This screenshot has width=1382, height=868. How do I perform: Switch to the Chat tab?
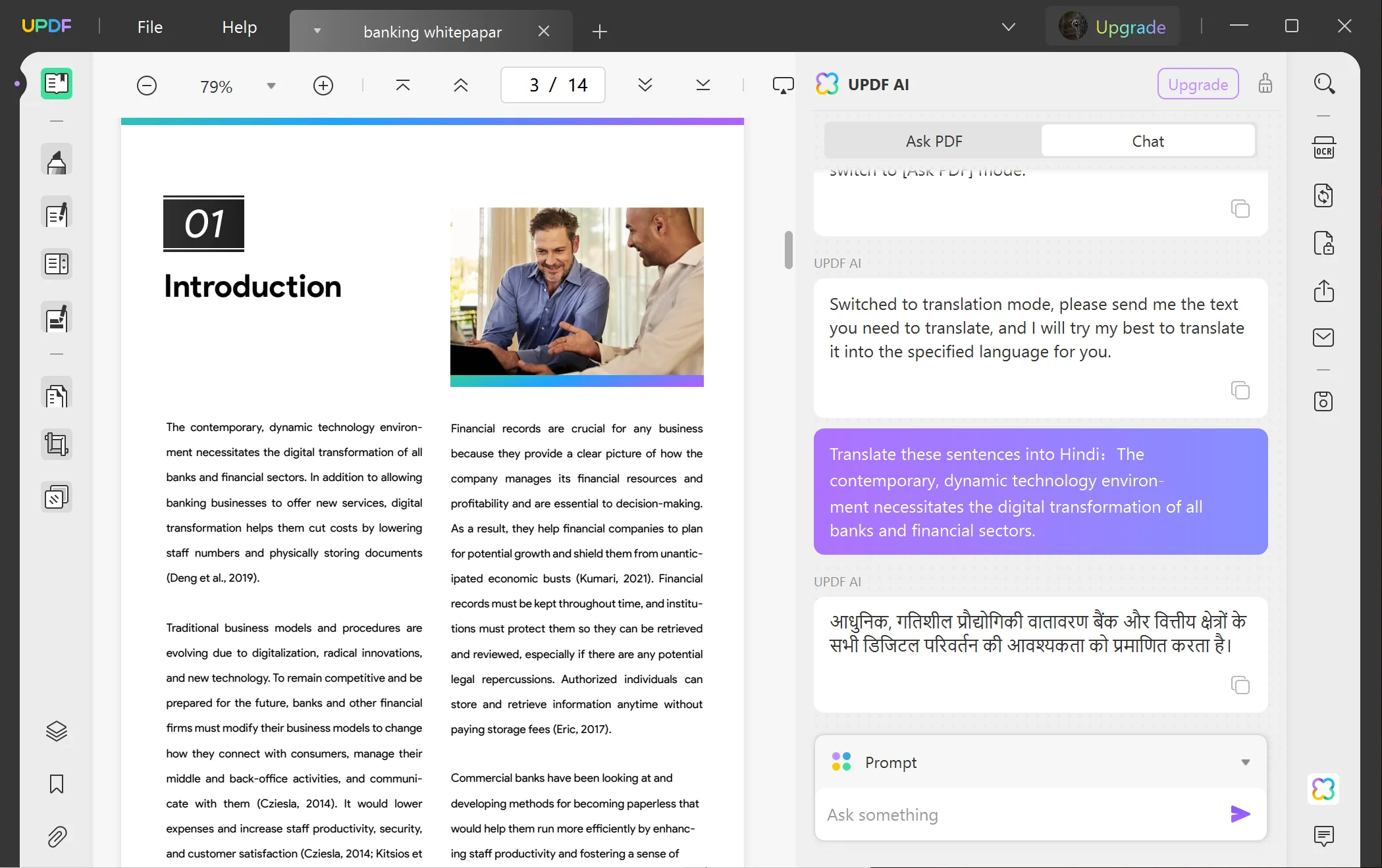(x=1147, y=141)
